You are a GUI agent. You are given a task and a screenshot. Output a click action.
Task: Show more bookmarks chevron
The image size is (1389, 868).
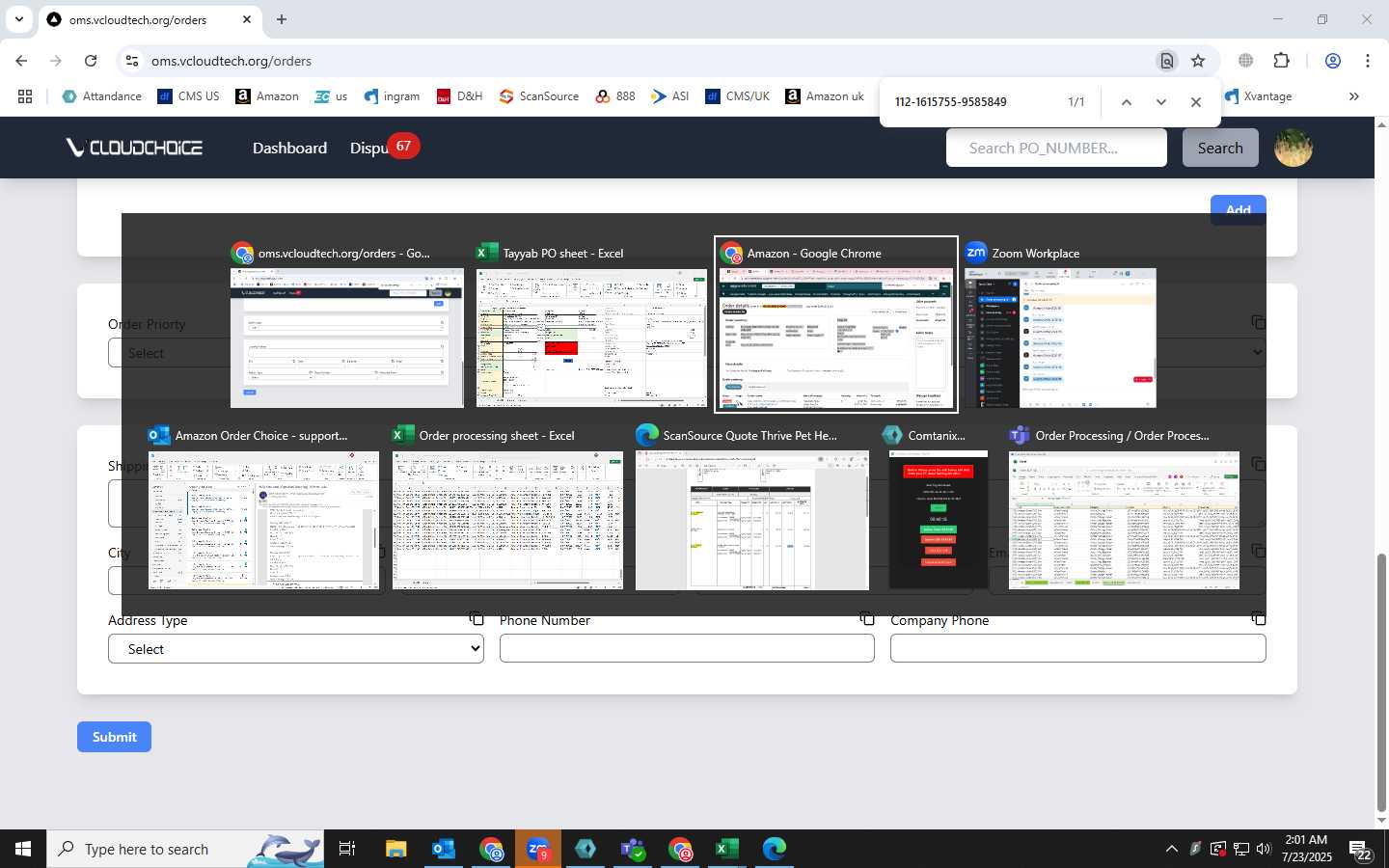[x=1353, y=96]
